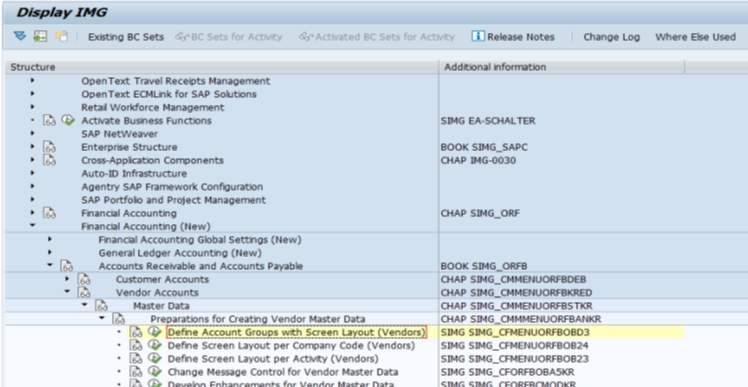Execute Activate Business Functions activity icon
Viewport: 748px width, 387px height.
click(x=68, y=120)
